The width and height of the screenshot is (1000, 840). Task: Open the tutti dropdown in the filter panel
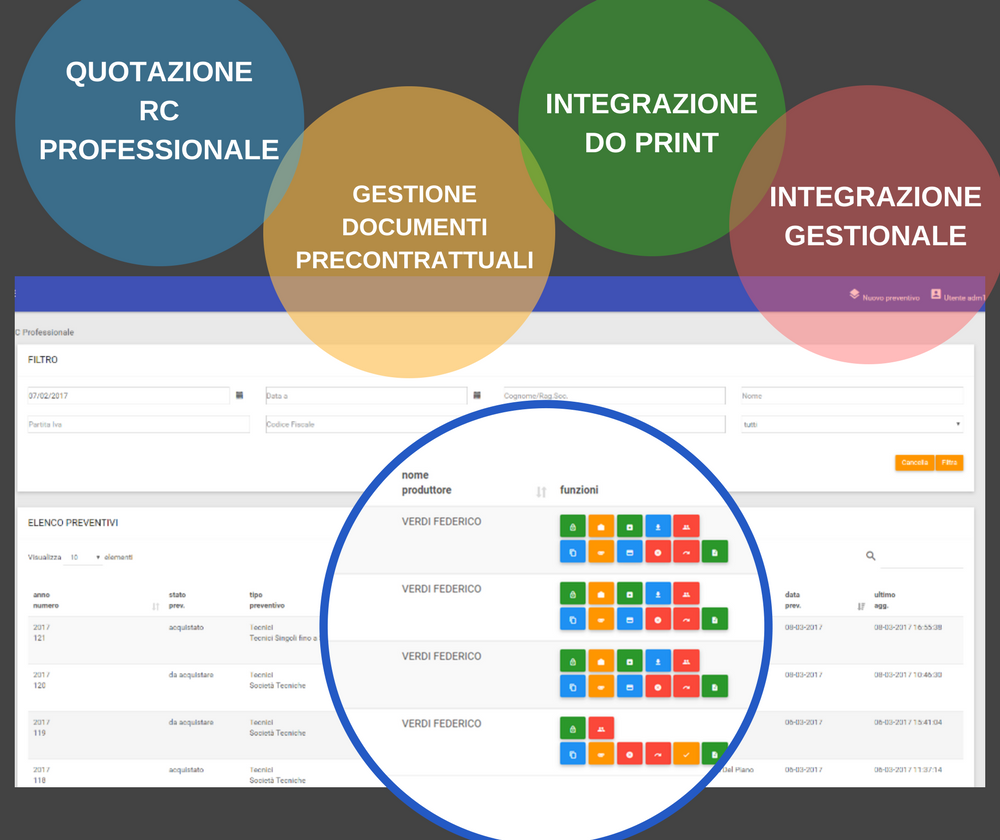852,424
